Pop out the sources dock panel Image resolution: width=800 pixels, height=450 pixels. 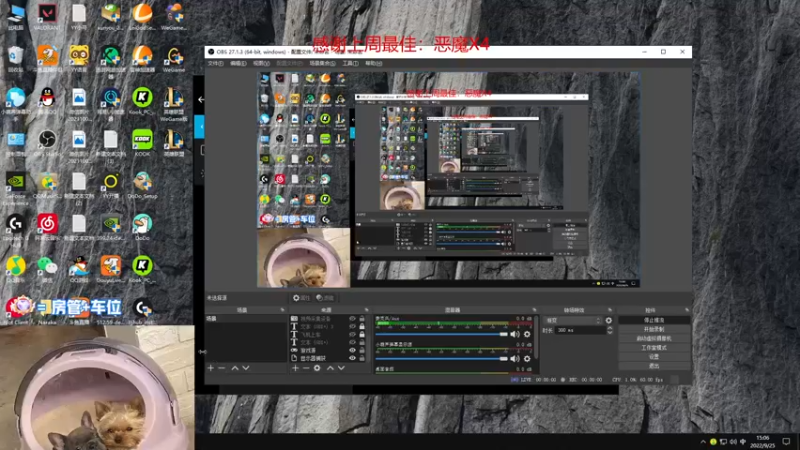pos(366,310)
